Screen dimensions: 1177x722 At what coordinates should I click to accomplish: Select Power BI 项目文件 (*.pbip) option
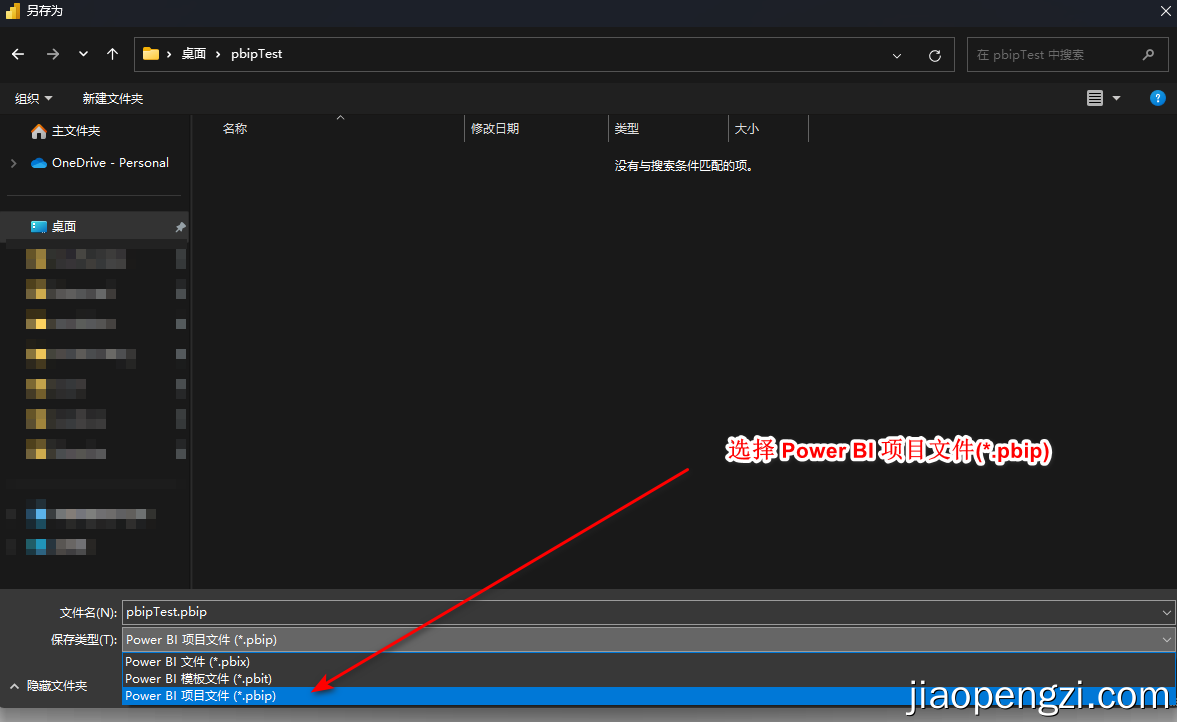(200, 695)
